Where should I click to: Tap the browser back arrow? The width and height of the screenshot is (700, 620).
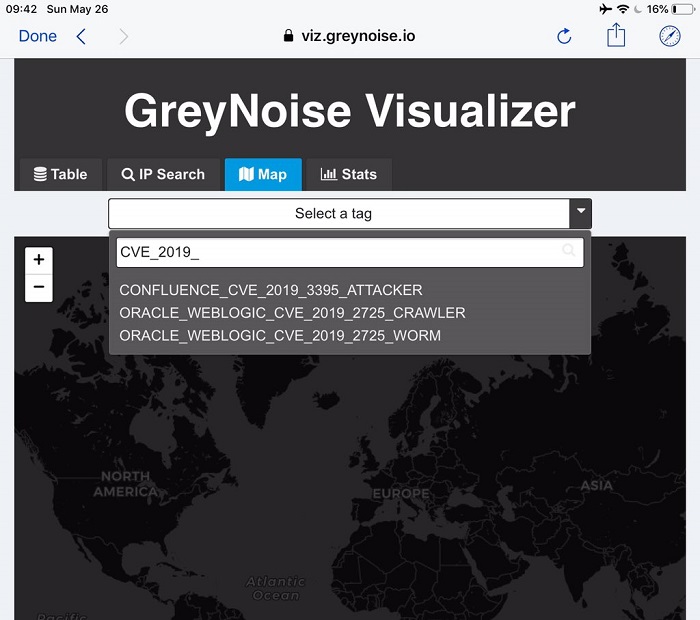click(x=81, y=36)
